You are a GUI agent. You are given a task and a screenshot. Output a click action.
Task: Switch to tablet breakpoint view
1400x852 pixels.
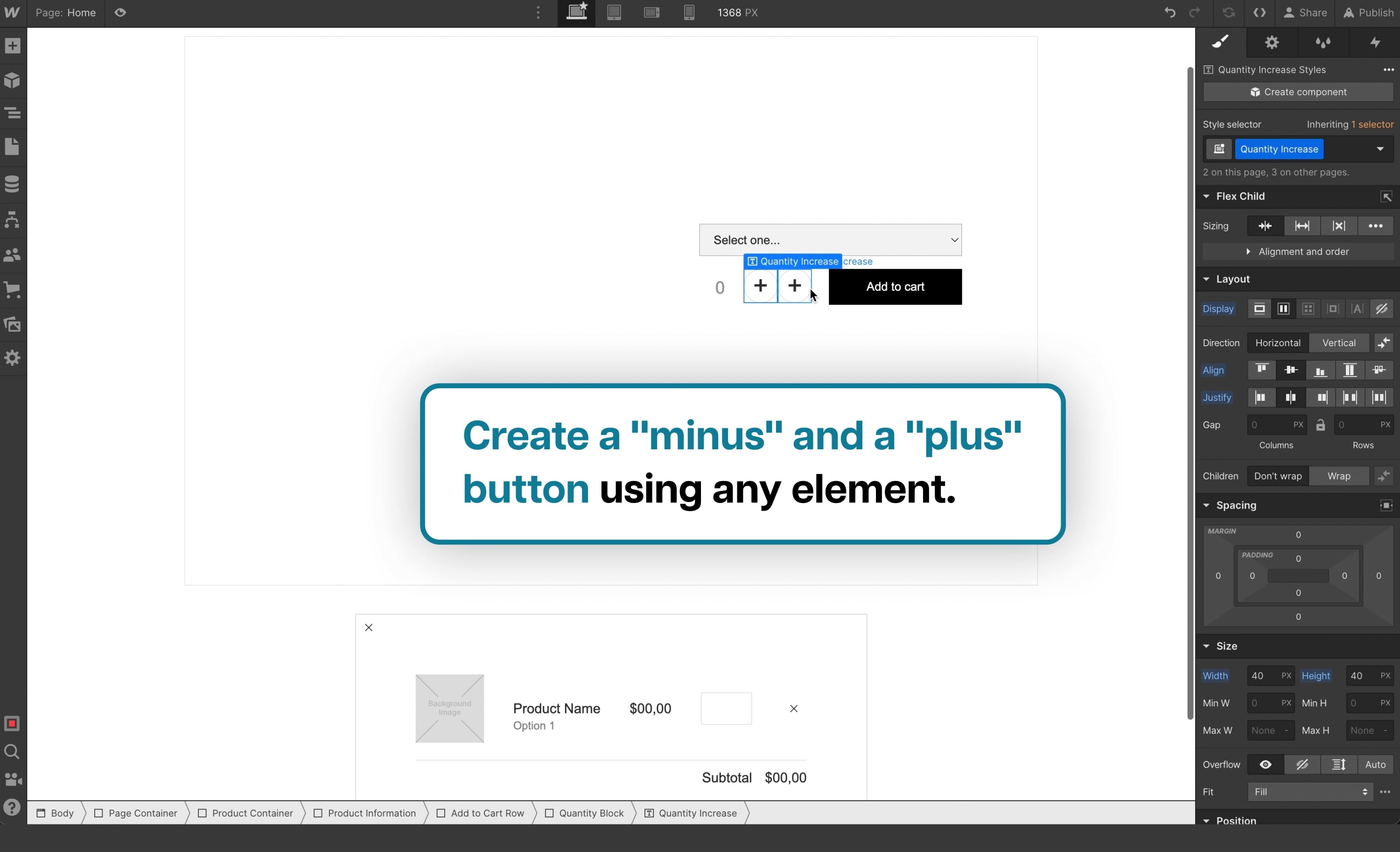point(614,13)
